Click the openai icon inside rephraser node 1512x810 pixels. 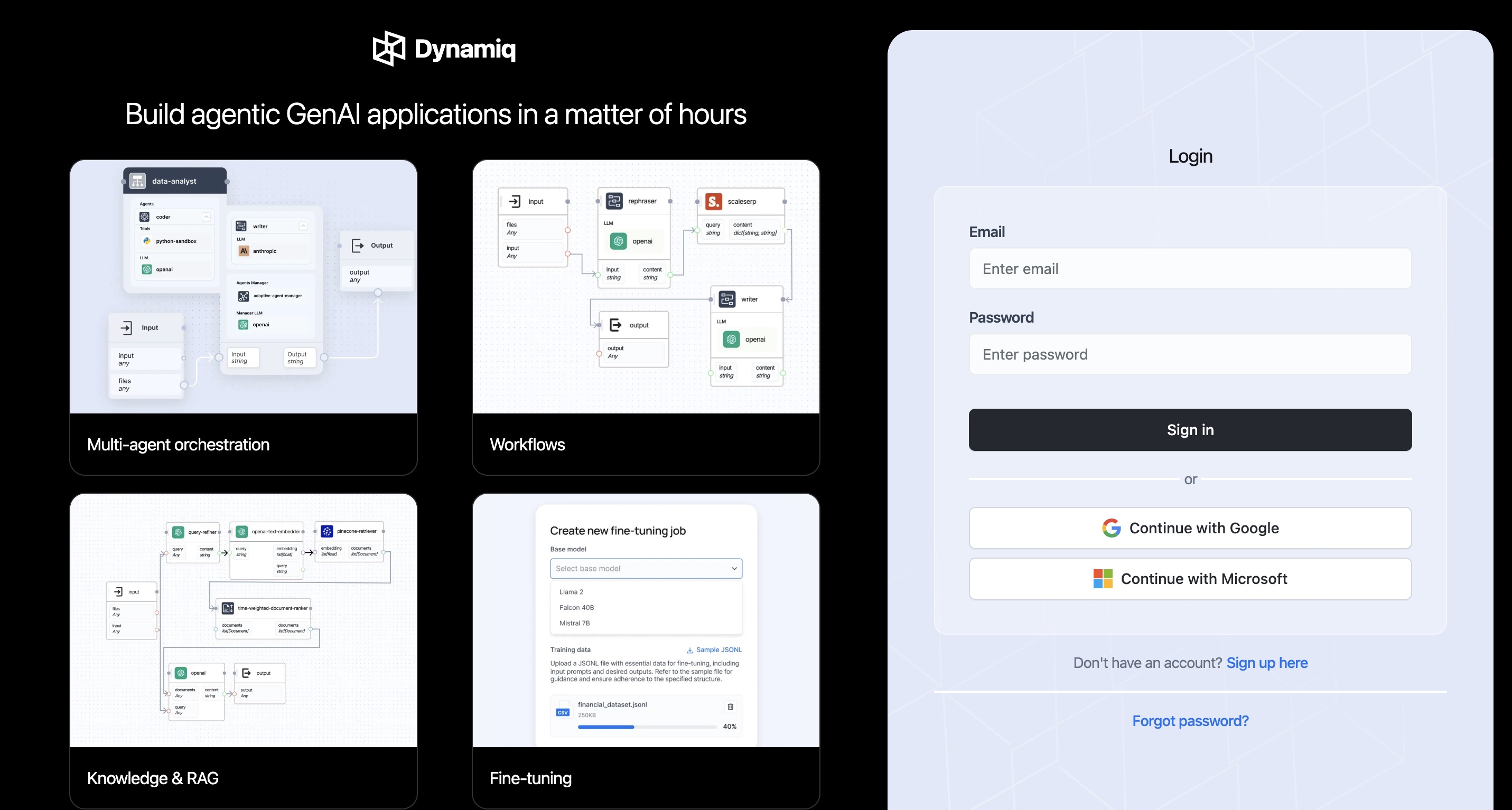click(619, 240)
